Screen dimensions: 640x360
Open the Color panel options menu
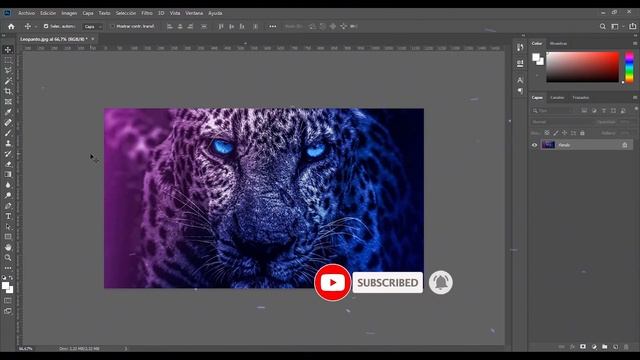coord(635,43)
